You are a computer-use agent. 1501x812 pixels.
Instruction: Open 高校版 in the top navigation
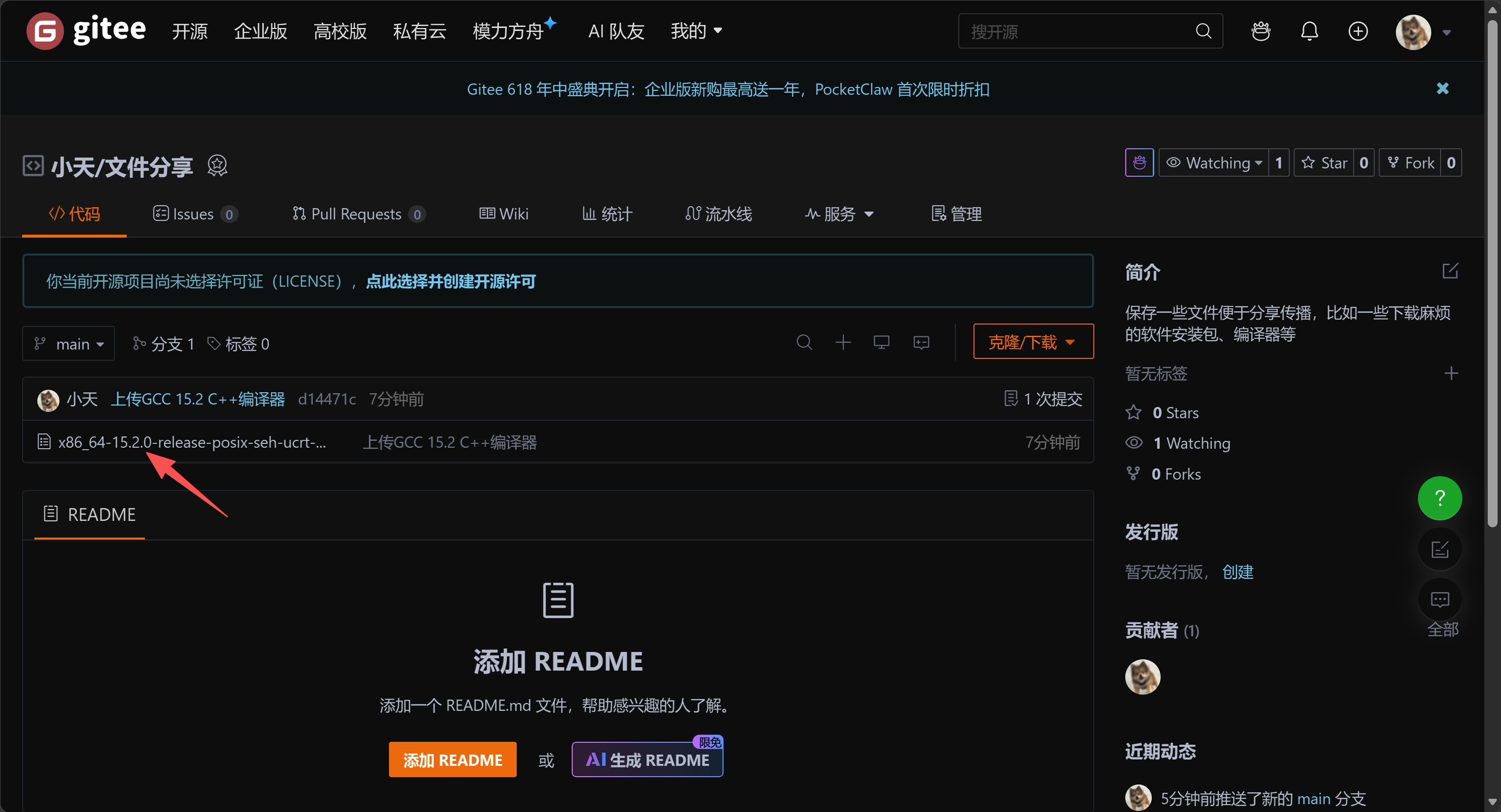(340, 31)
